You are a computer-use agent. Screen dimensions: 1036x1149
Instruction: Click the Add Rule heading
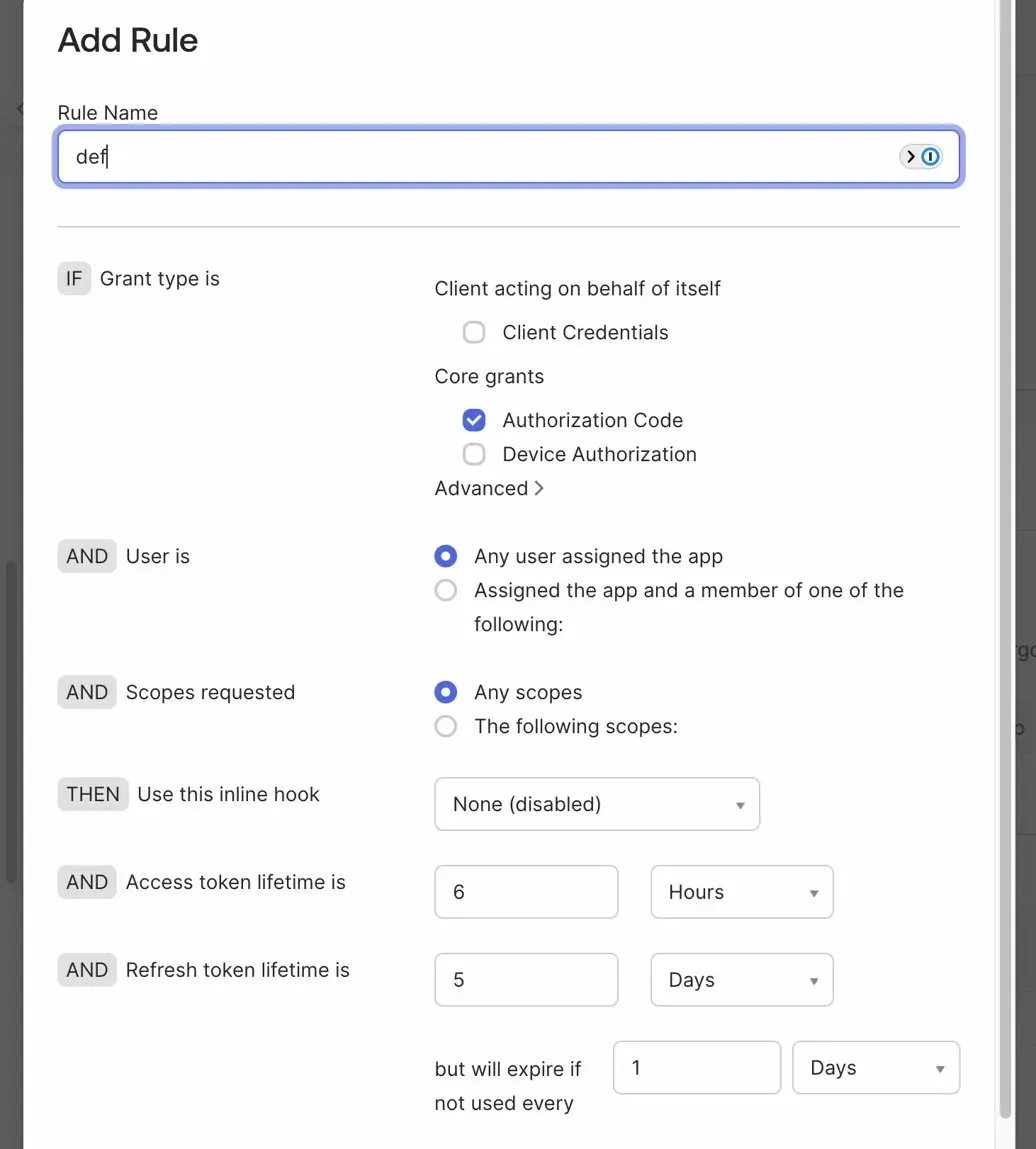click(x=127, y=40)
